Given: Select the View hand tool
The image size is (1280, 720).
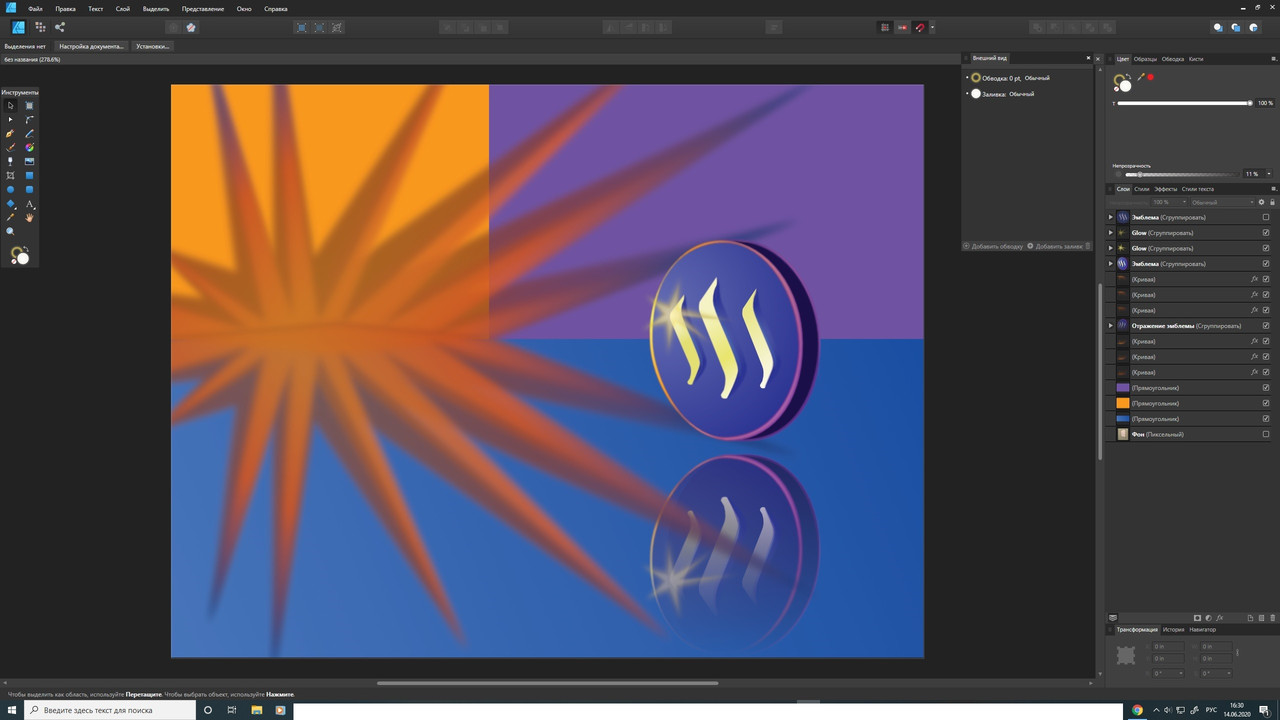Looking at the screenshot, I should (29, 217).
